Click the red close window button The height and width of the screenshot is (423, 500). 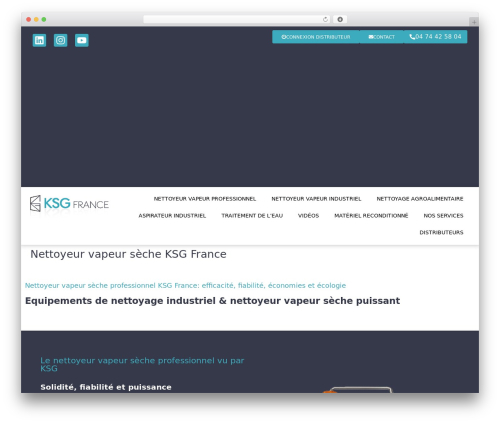coord(29,19)
